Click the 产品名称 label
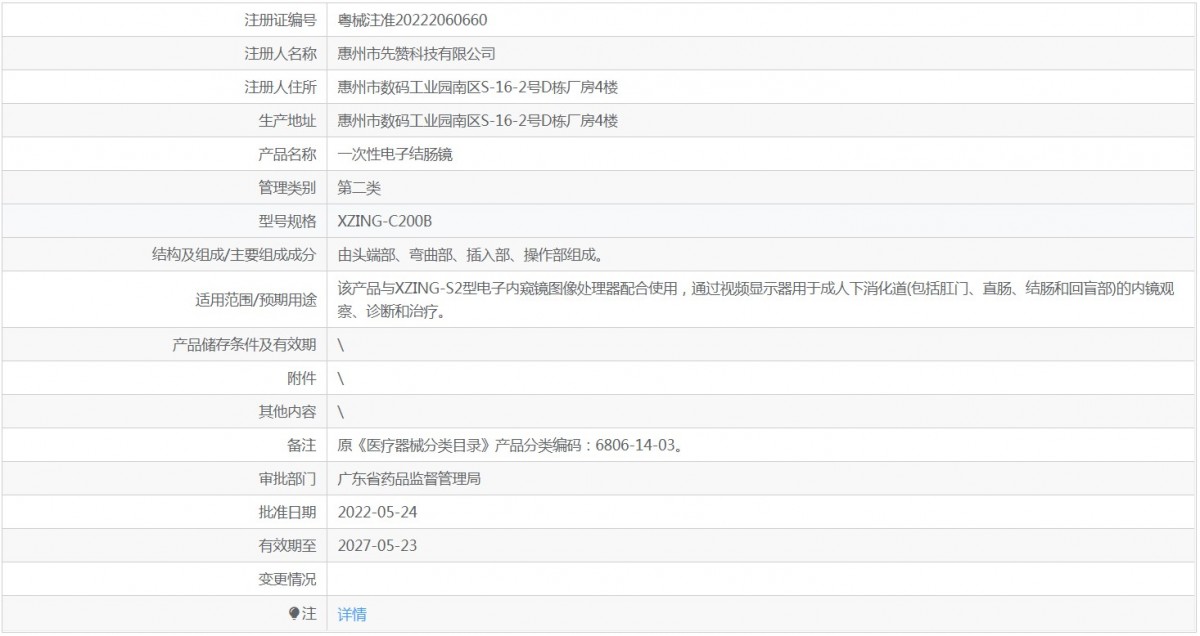The image size is (1200, 636). click(x=287, y=154)
